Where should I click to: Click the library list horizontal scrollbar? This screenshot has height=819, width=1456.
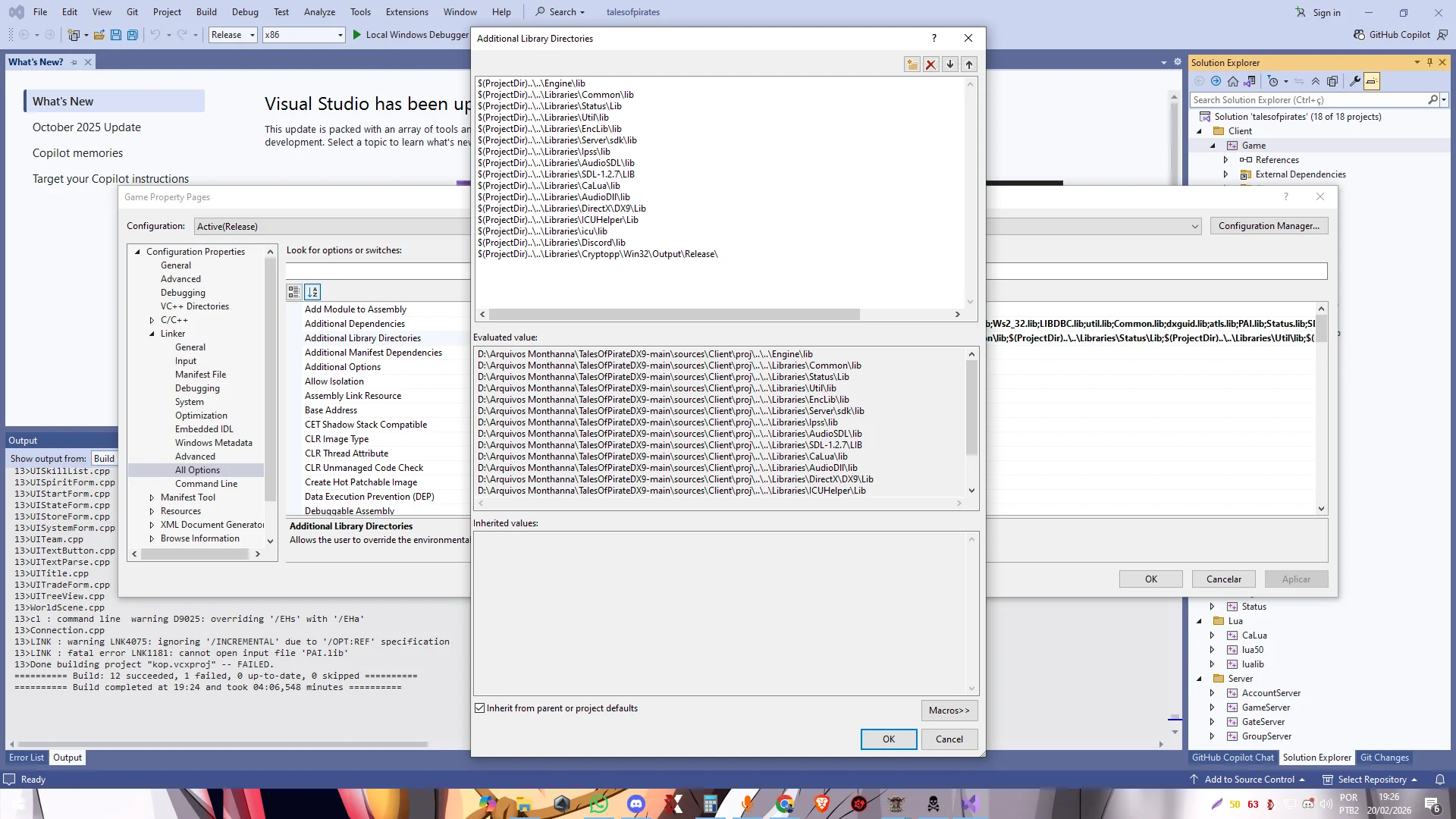(x=673, y=314)
